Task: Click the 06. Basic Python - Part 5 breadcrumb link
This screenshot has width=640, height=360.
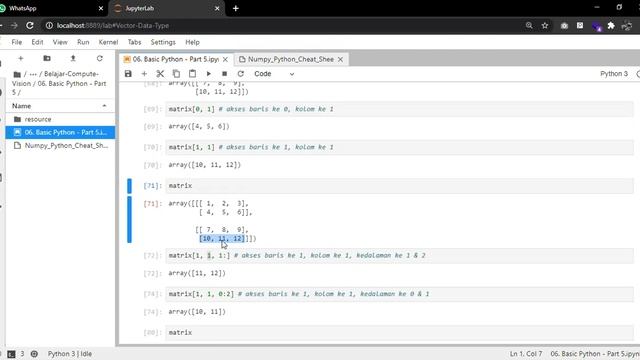Action: (x=59, y=88)
